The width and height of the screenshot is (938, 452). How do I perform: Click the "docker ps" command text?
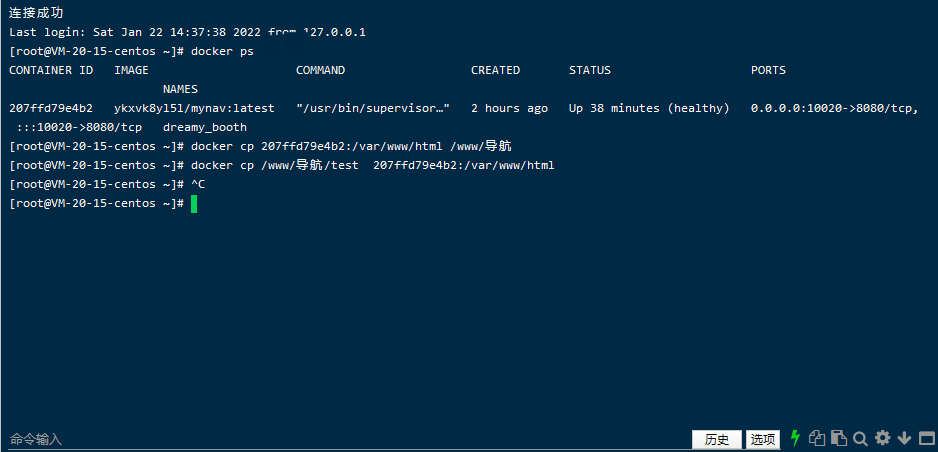[x=223, y=51]
